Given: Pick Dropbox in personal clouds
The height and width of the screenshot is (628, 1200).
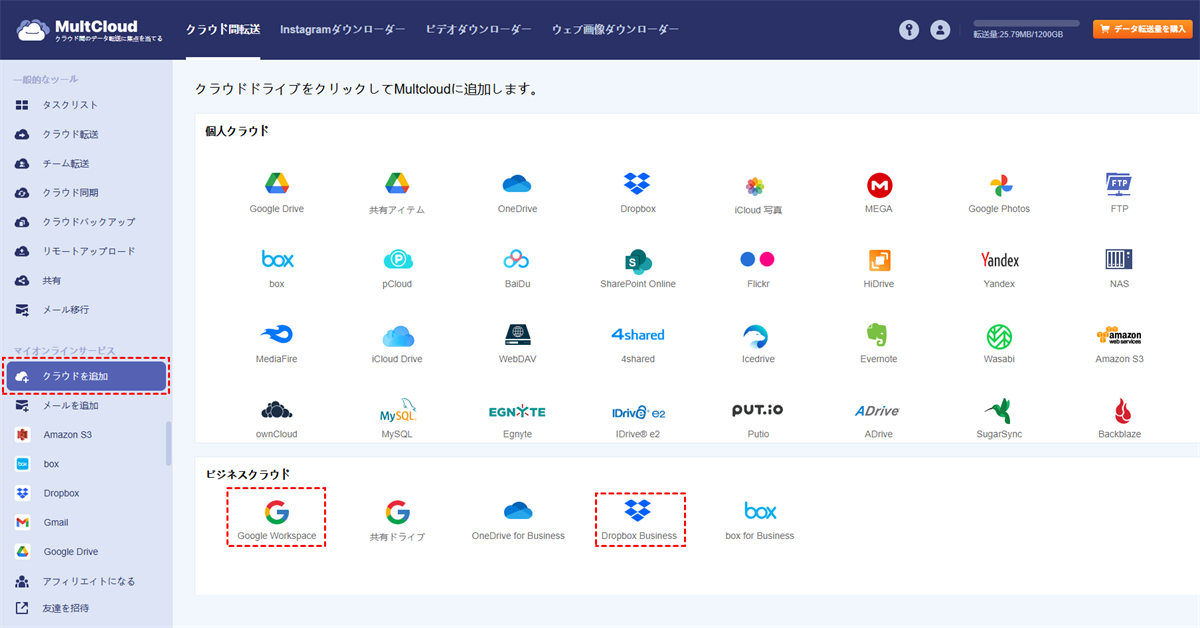Looking at the screenshot, I should 637,184.
